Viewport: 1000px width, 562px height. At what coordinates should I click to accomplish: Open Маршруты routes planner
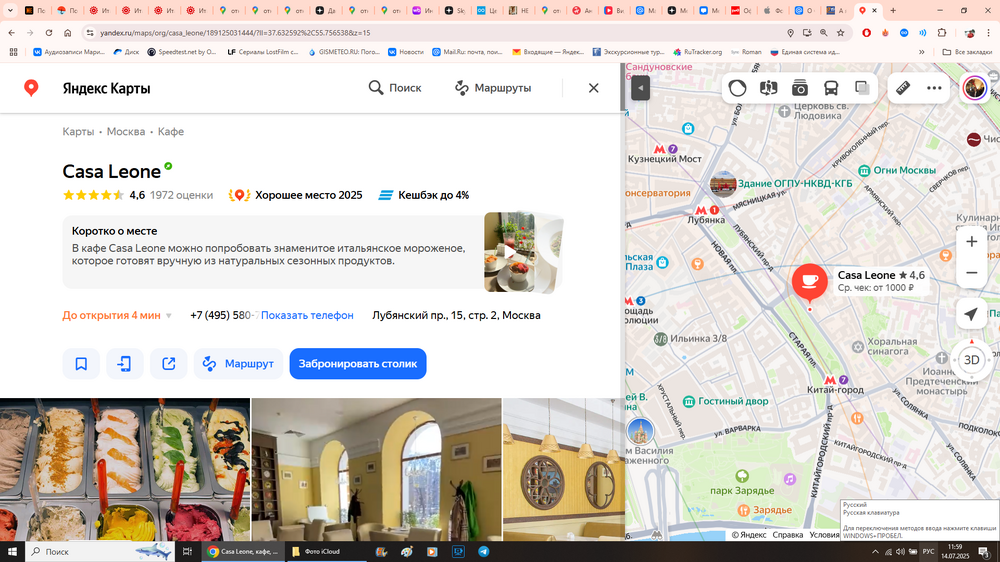492,88
